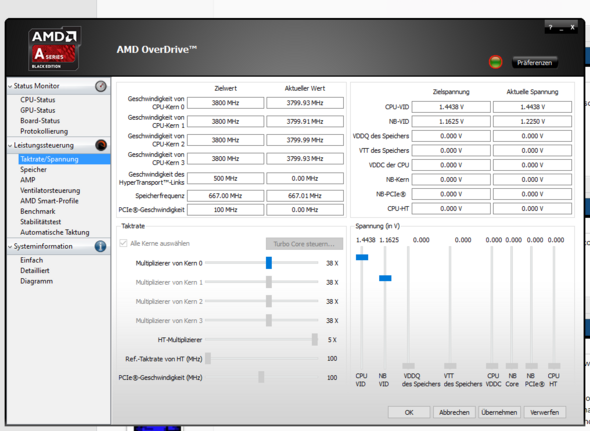Open AMD Smart-Profile page

pyautogui.click(x=49, y=201)
